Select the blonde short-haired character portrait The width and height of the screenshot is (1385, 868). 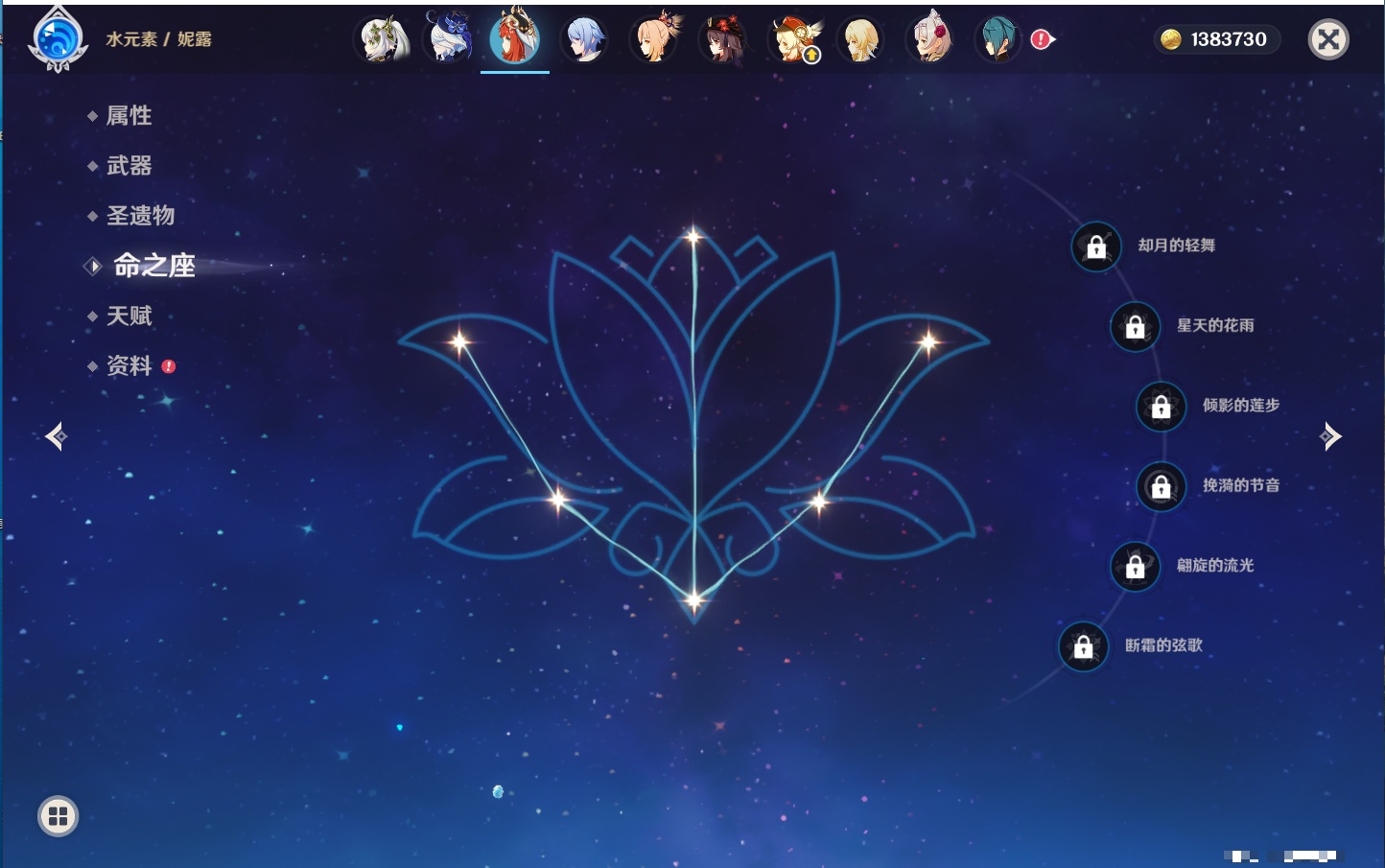coord(860,39)
